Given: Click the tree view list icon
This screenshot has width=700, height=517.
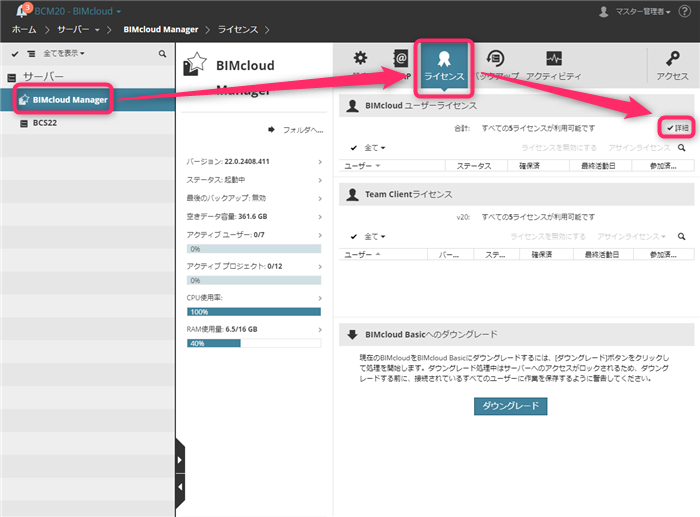Looking at the screenshot, I should (x=31, y=54).
